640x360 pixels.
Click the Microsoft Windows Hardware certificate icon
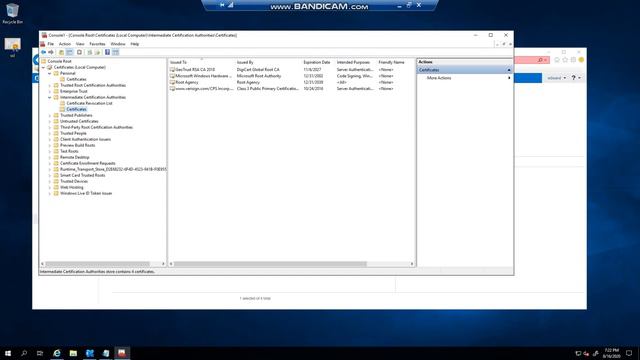(172, 76)
